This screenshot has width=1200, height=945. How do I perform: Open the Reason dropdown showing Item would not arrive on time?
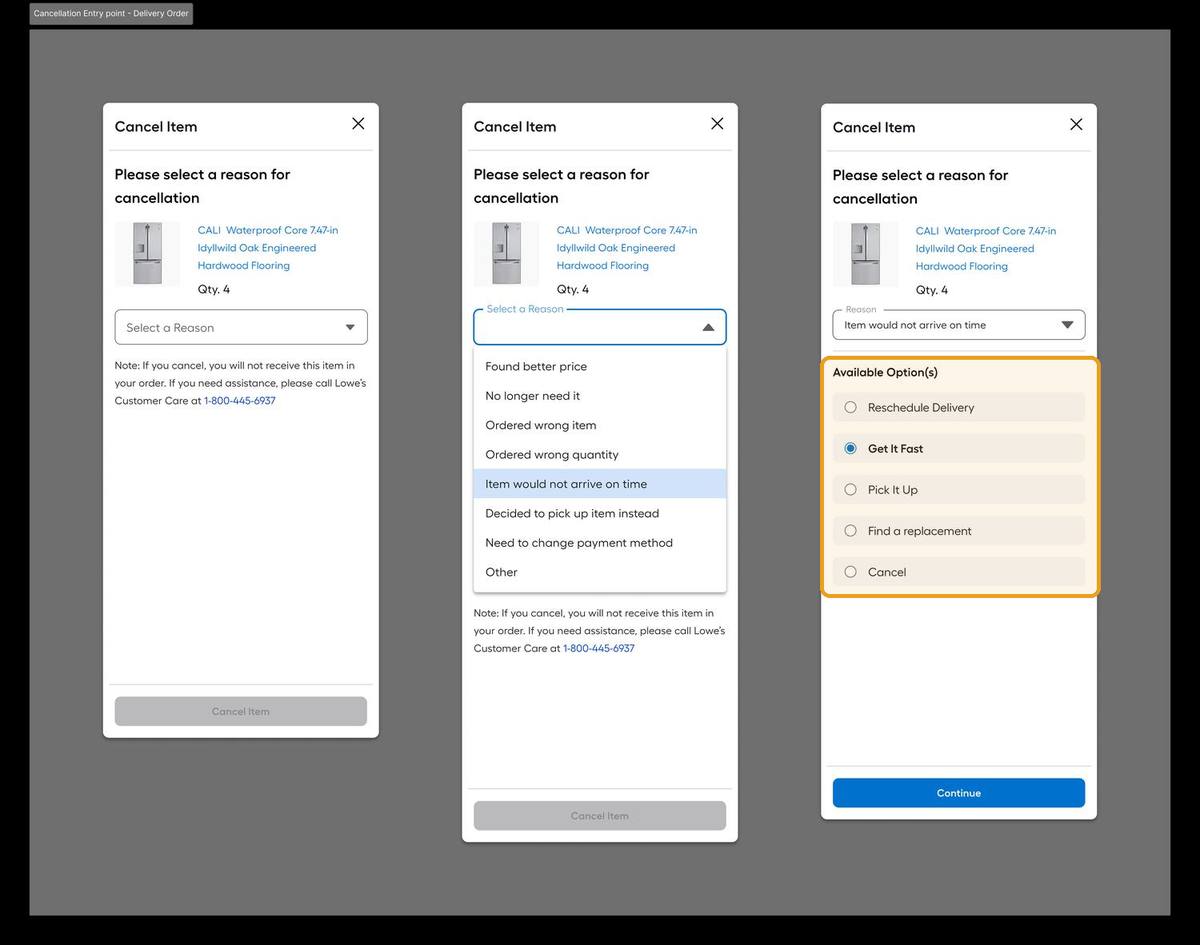tap(959, 325)
